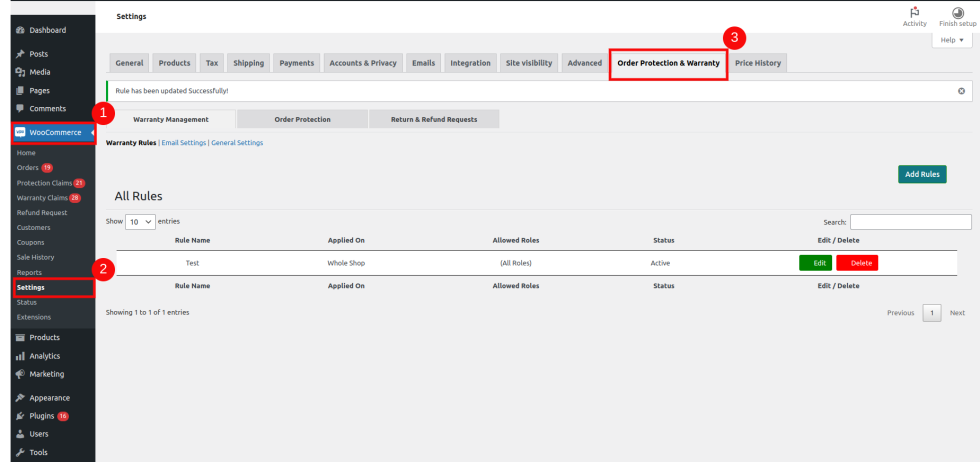Screen dimensions: 980x462
Task: Open the Return & Refund Requests sub-tab
Action: (x=434, y=119)
